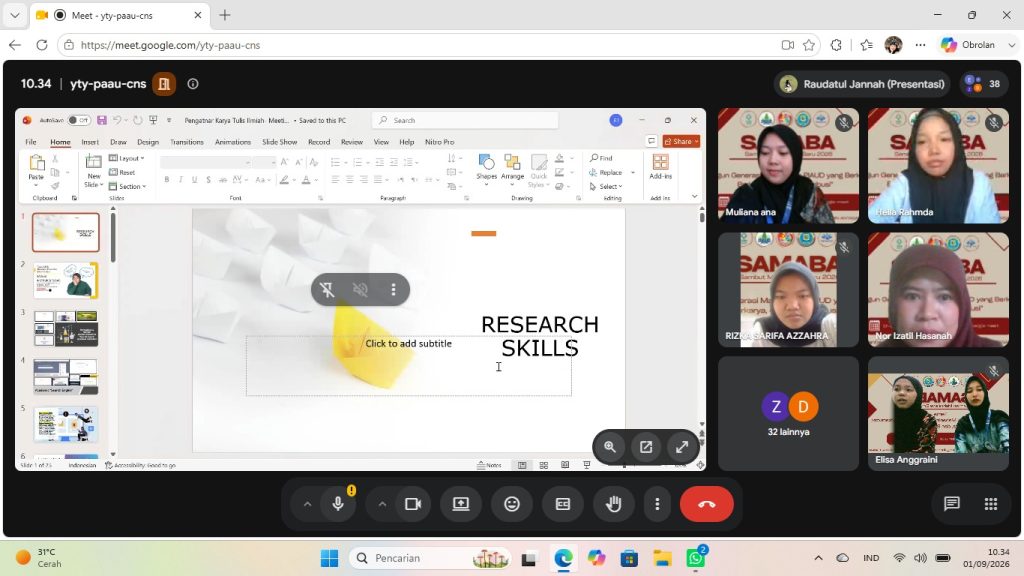Open the chat panel icon
1024x576 pixels.
point(952,504)
